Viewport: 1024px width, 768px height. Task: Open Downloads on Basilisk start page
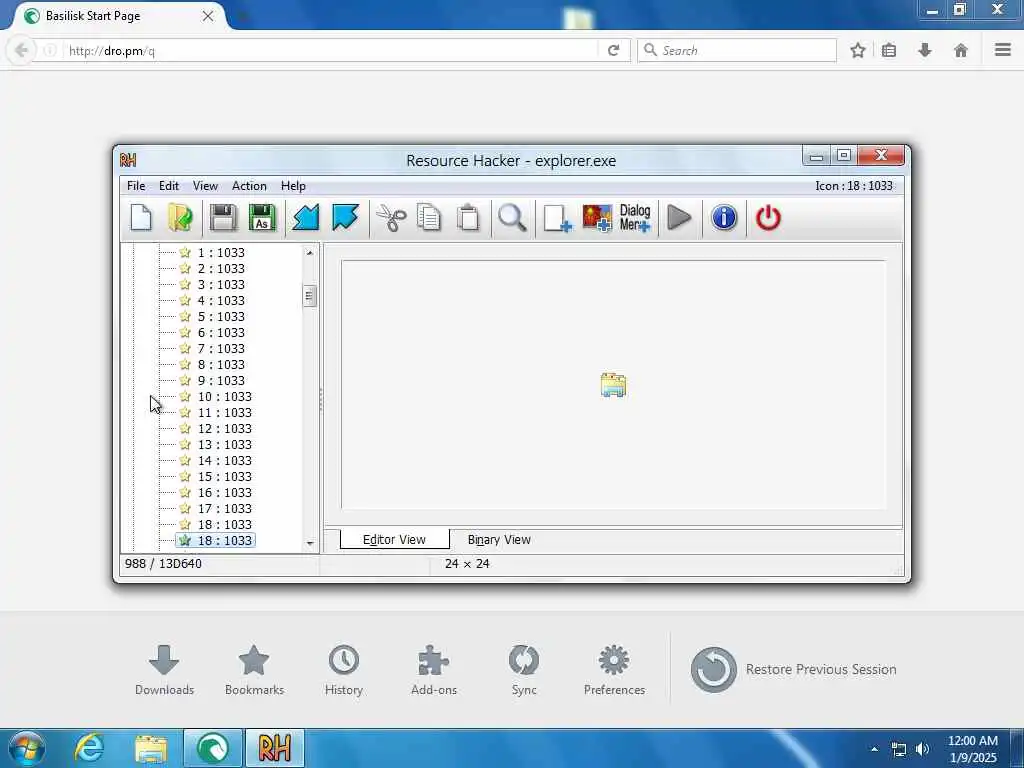(x=164, y=670)
